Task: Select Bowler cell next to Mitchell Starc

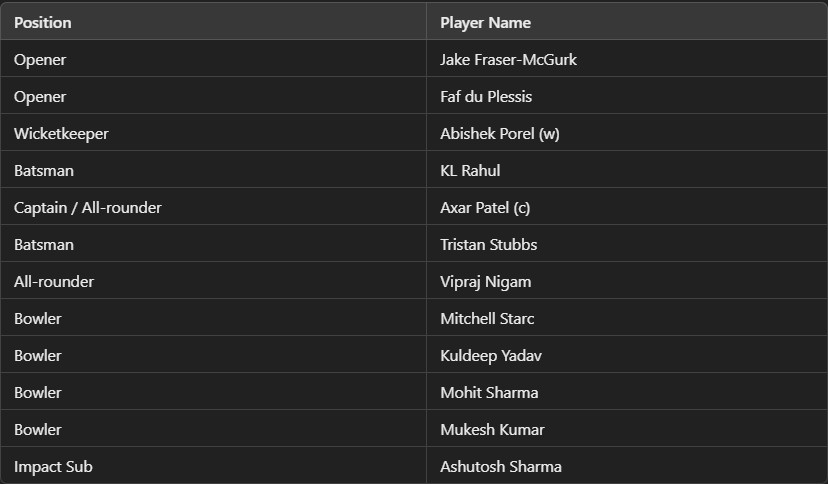Action: (38, 318)
